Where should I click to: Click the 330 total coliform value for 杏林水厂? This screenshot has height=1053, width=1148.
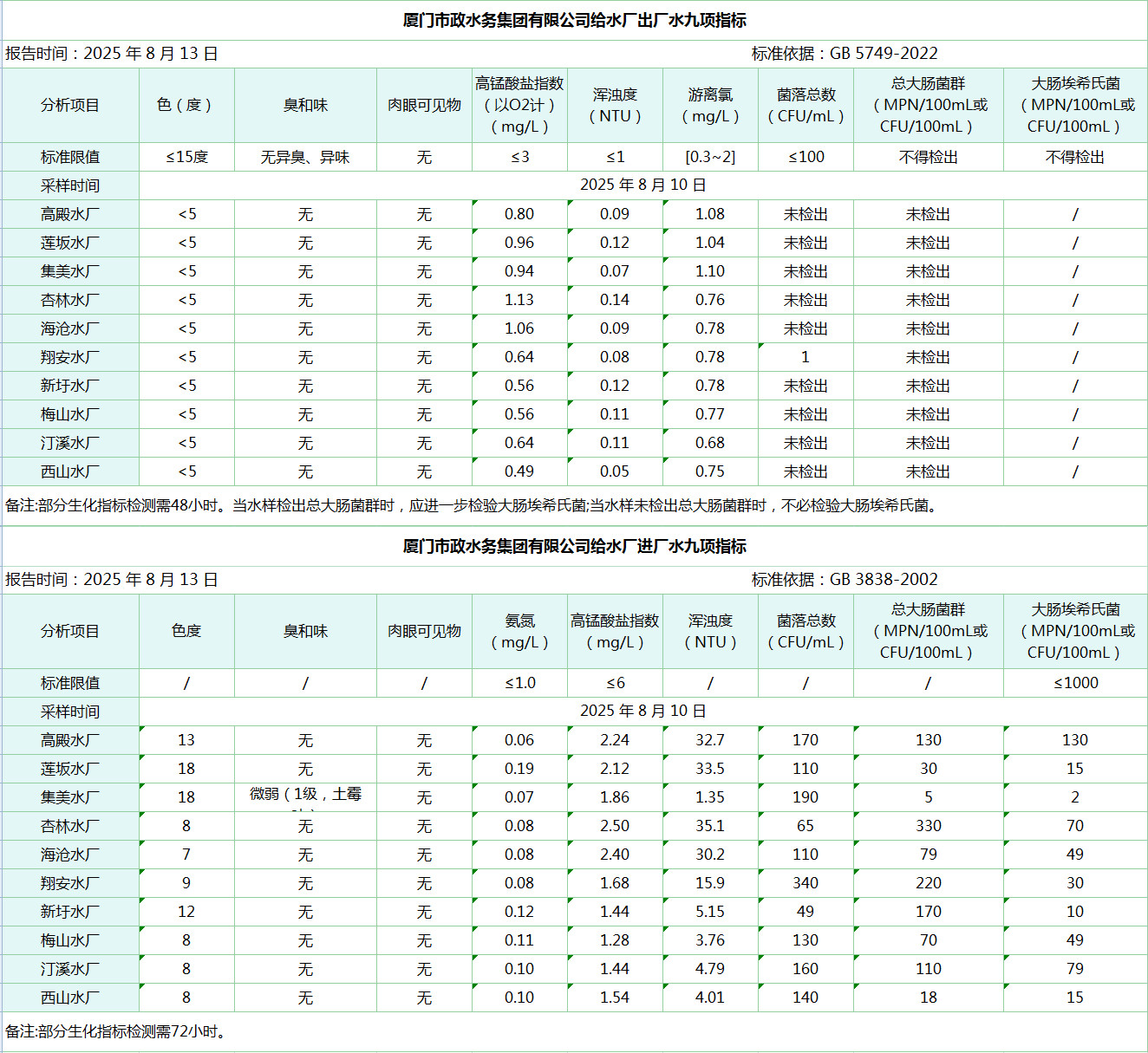929,826
